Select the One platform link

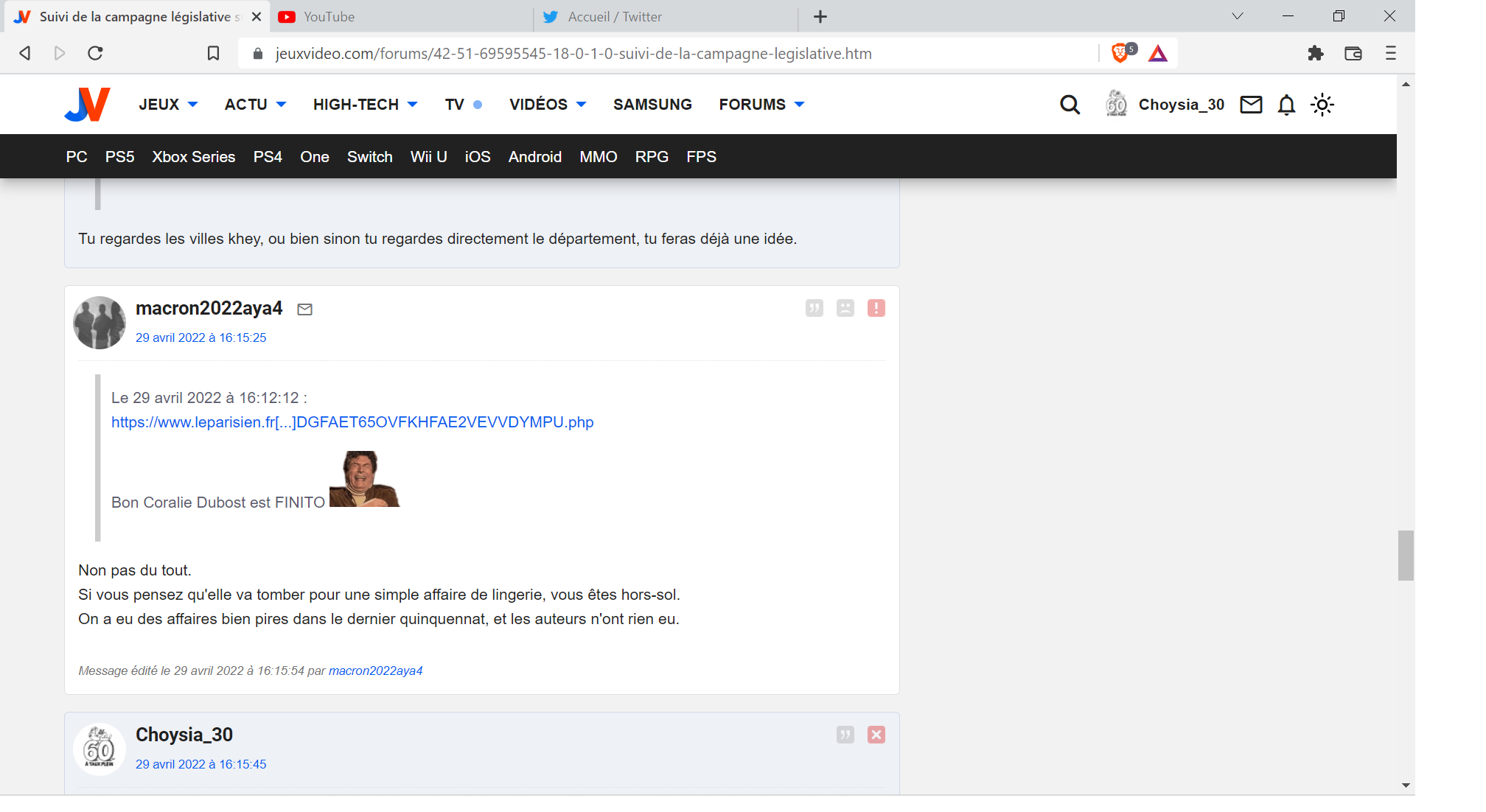click(315, 157)
